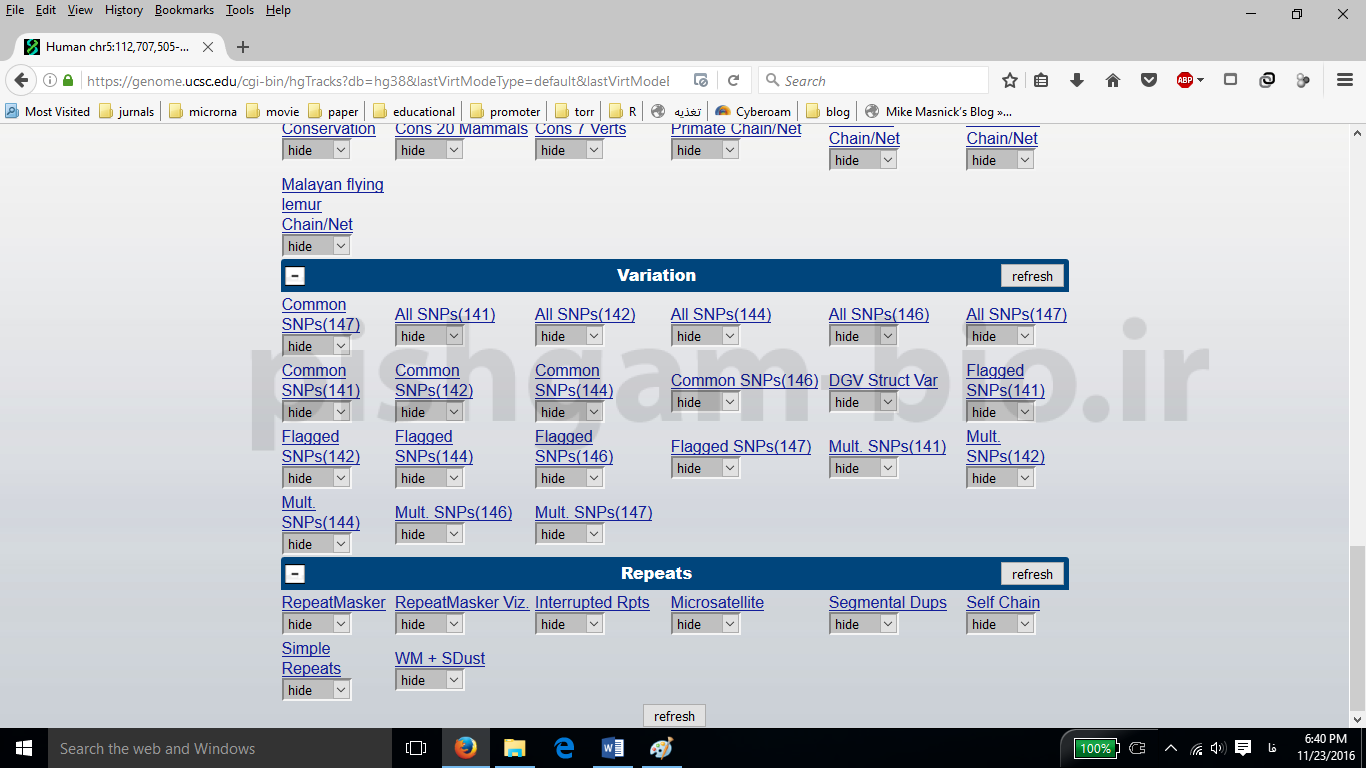
Task: Open the Adblock Plus icon
Action: 1185,81
